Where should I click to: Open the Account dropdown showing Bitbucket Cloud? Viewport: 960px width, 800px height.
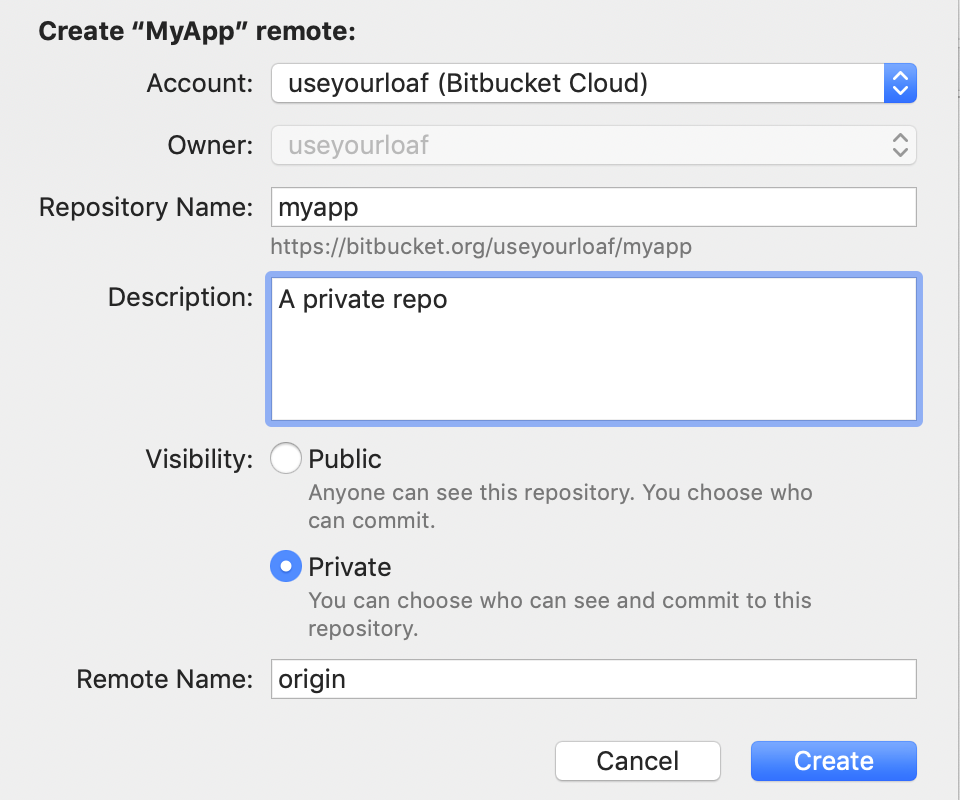coord(593,83)
